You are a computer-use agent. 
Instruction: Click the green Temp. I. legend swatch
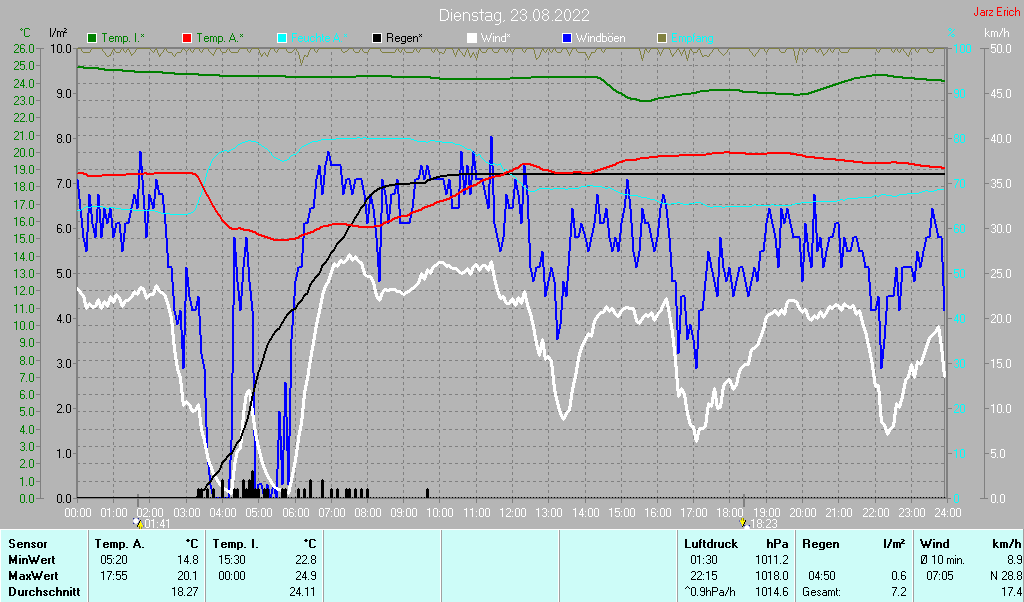point(93,38)
